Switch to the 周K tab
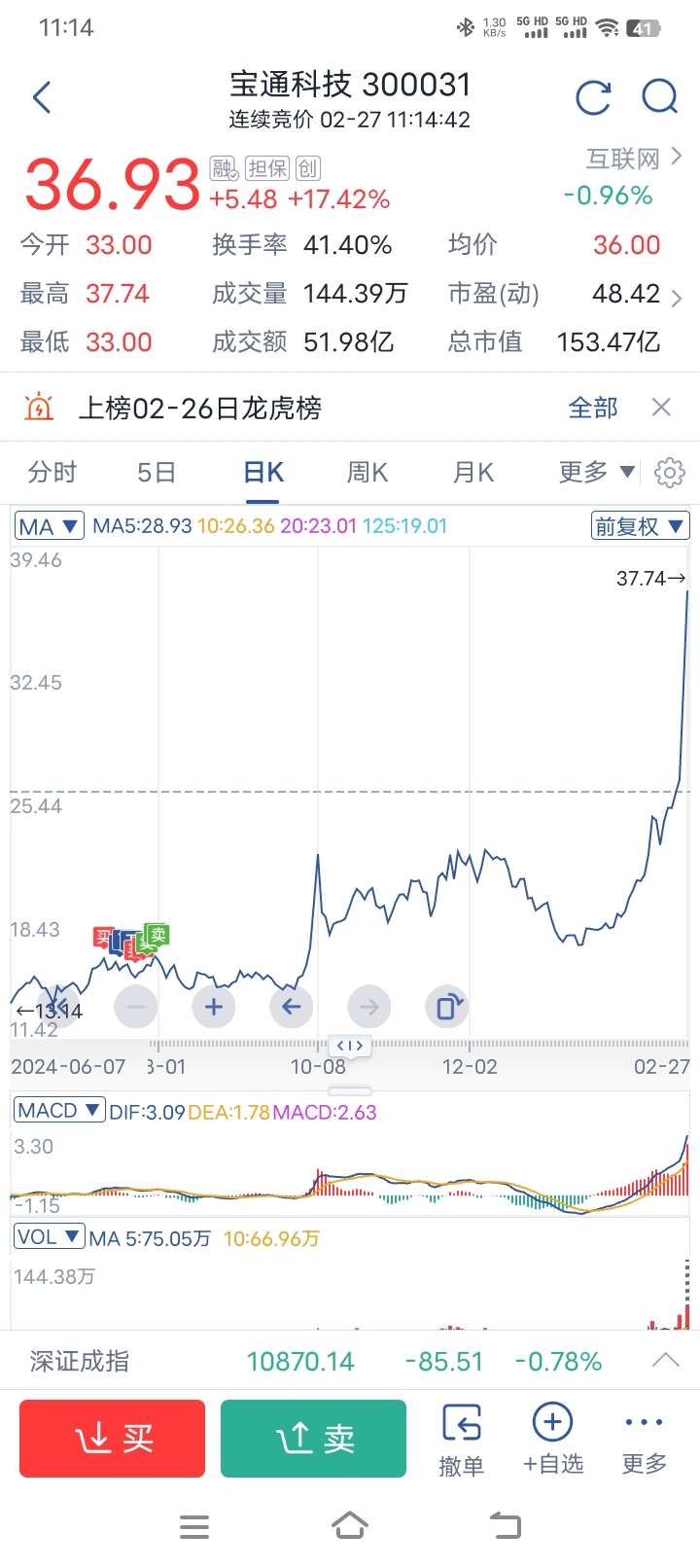Viewport: 700px width, 1568px height. (x=367, y=473)
